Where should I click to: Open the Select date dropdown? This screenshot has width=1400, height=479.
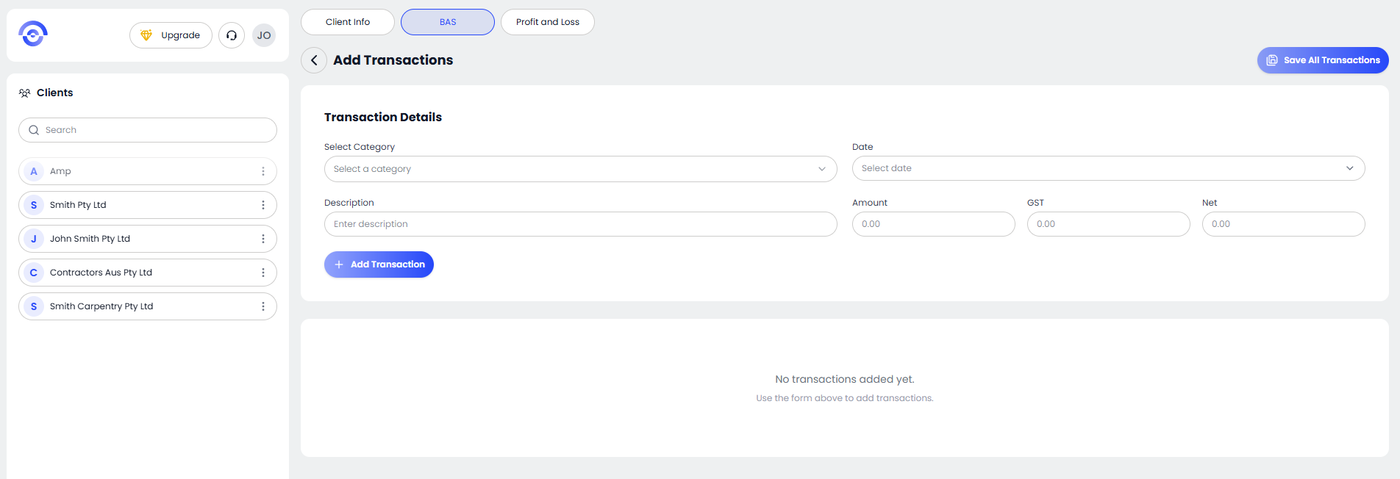coord(1108,169)
